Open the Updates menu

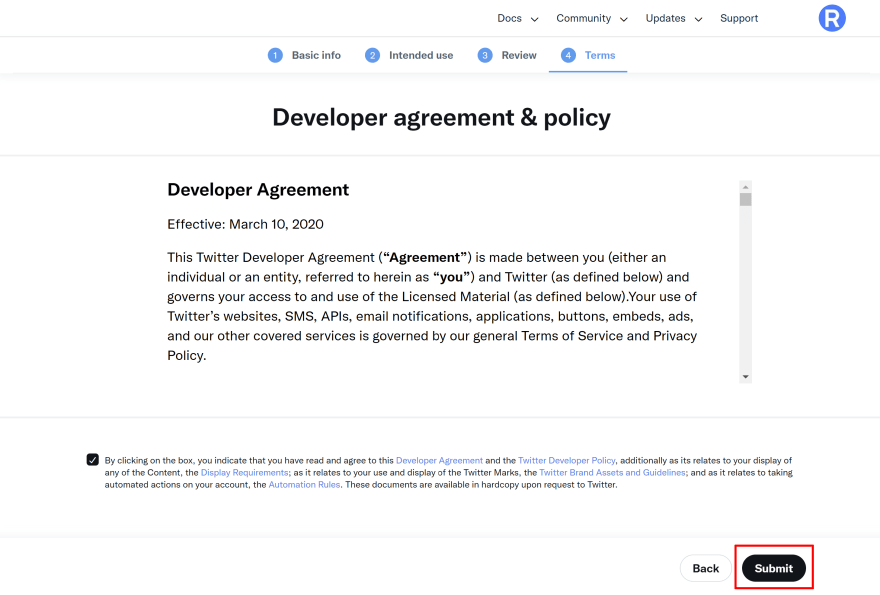pos(666,19)
